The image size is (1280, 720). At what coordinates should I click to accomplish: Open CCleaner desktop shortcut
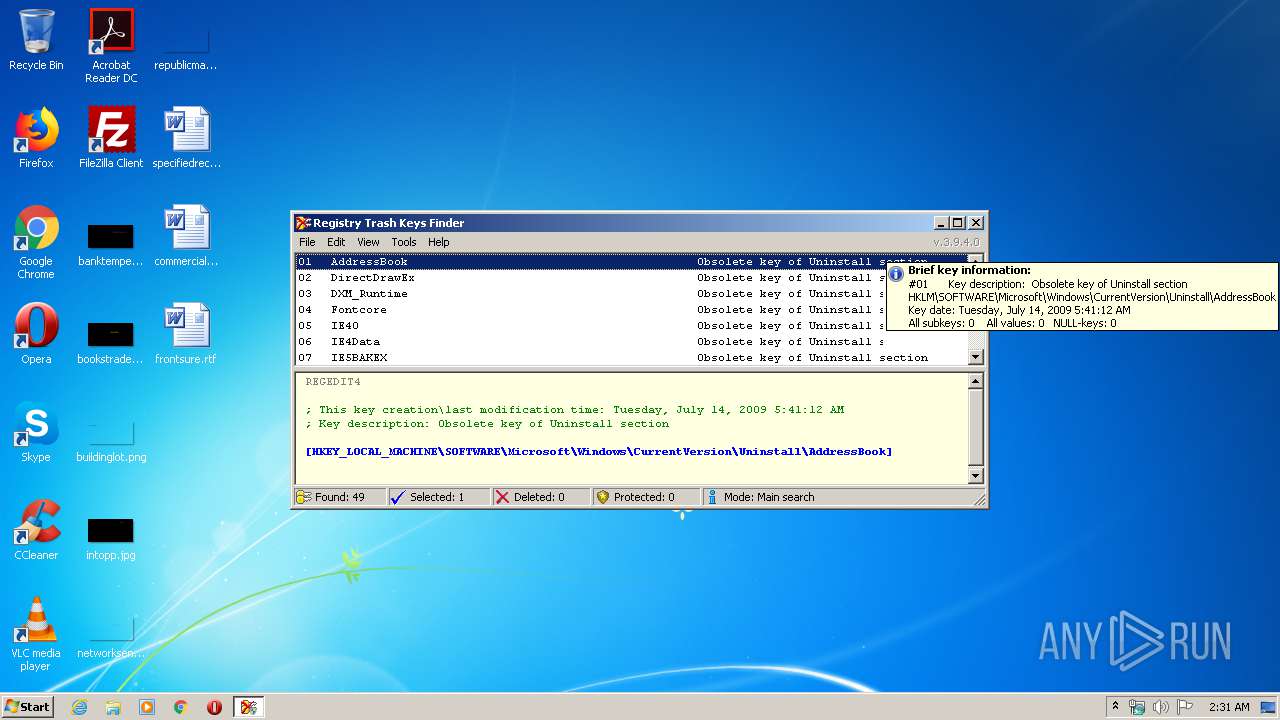pos(36,530)
